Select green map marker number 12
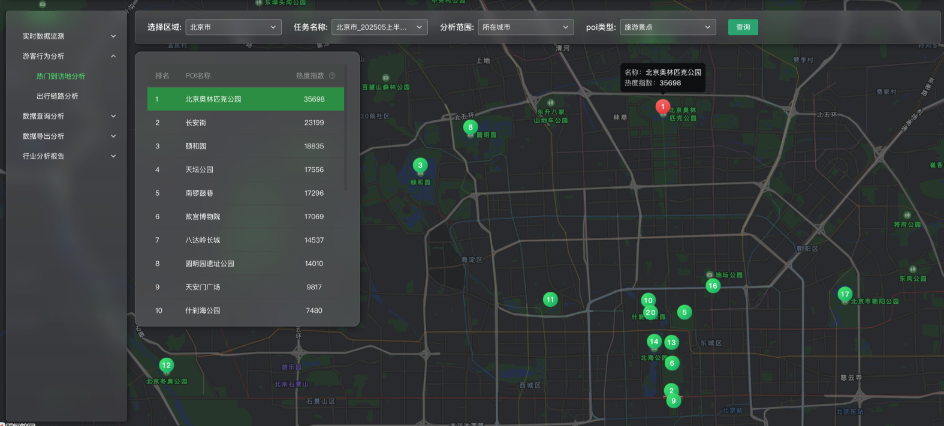Viewport: 944px width, 426px height. point(167,365)
